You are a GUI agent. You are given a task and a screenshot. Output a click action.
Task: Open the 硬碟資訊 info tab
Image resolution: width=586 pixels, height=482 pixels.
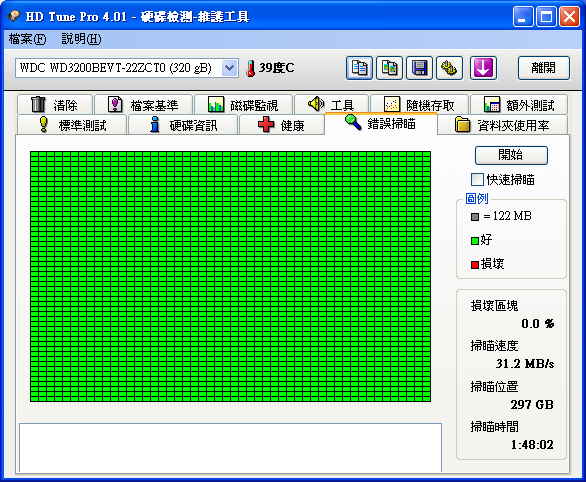click(183, 125)
